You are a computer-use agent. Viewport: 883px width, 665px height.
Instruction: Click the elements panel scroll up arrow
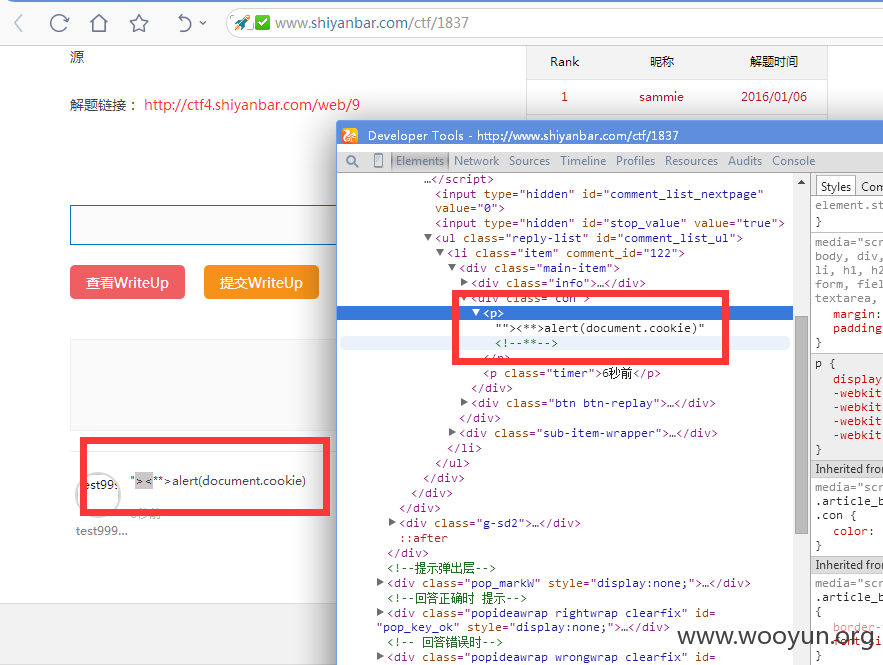tap(801, 182)
